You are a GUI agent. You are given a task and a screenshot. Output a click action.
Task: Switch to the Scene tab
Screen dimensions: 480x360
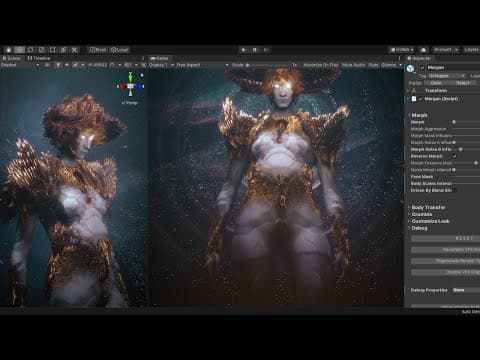click(x=12, y=58)
